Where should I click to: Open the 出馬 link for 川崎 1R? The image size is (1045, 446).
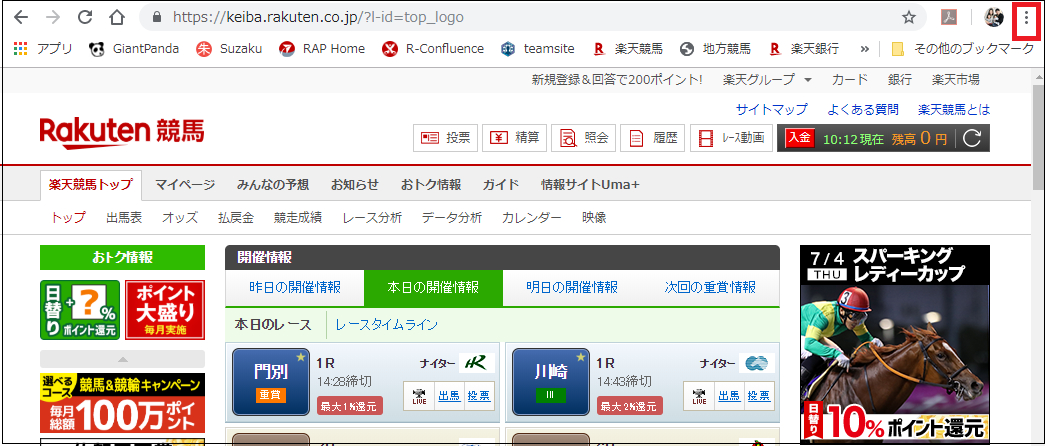click(729, 396)
